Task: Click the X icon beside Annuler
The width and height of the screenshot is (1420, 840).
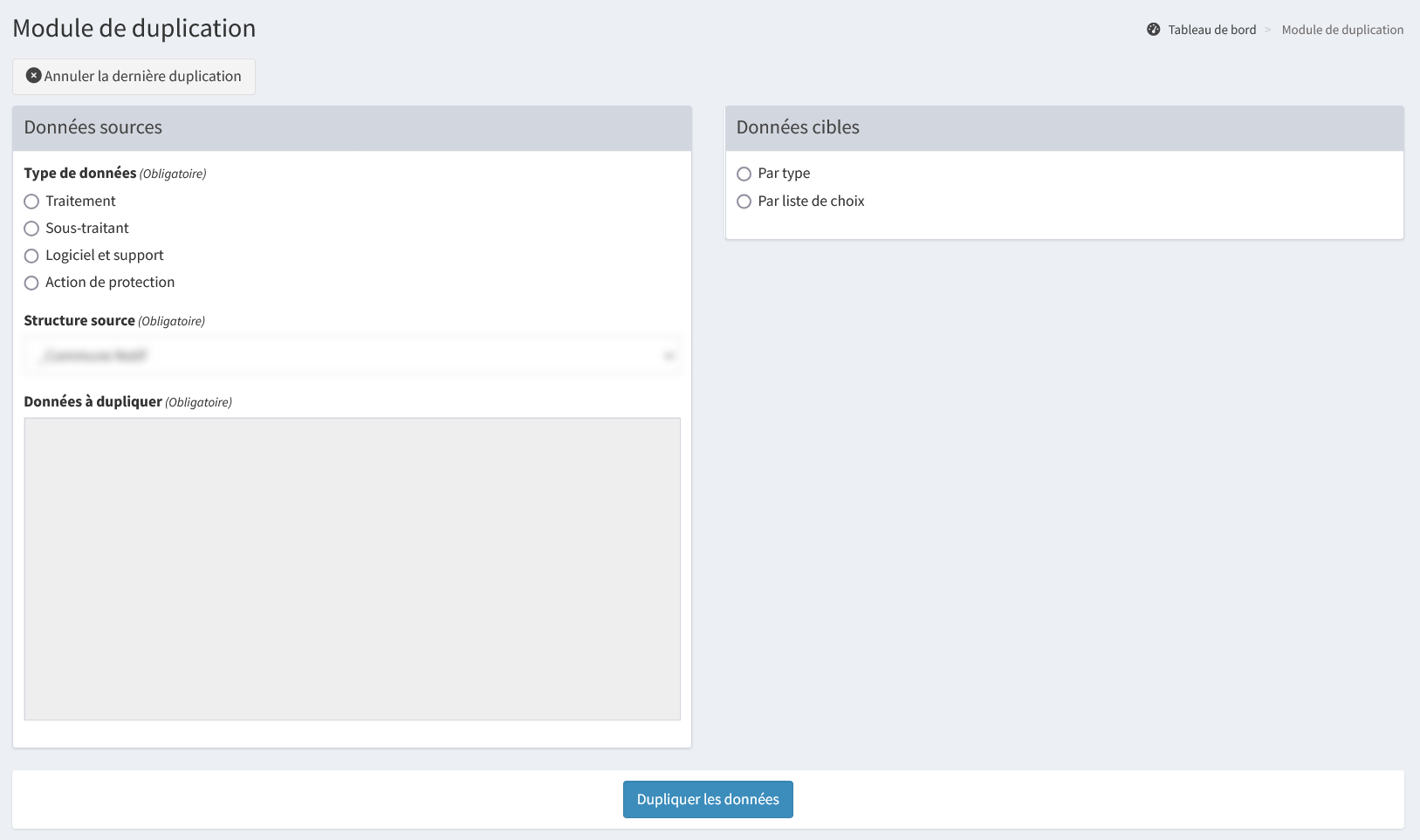Action: pos(33,76)
